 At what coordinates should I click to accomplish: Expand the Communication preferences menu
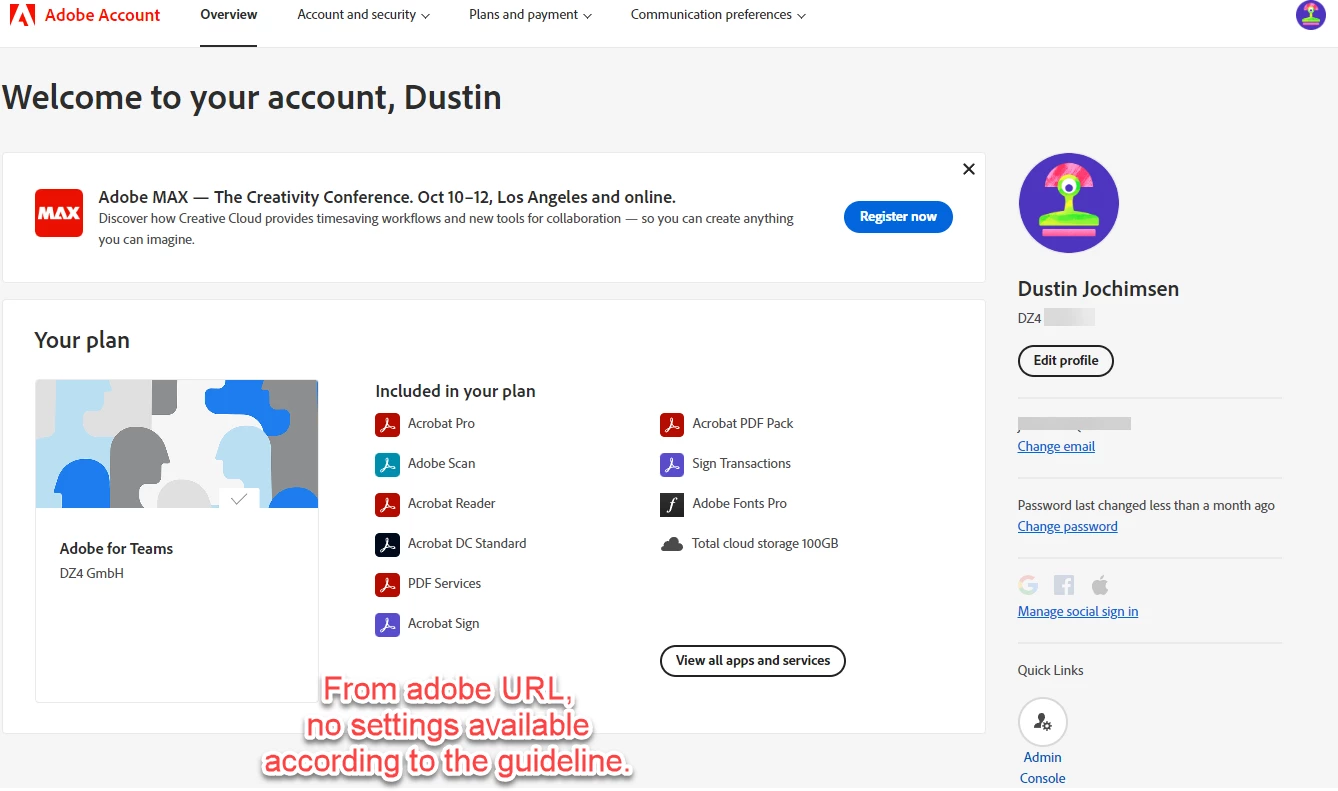point(718,15)
